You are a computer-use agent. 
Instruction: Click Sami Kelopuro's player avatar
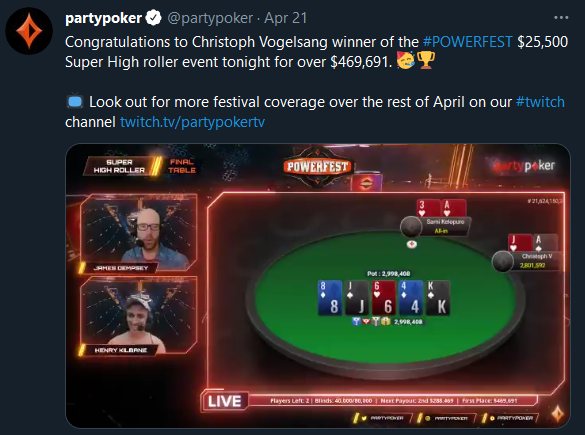point(410,226)
